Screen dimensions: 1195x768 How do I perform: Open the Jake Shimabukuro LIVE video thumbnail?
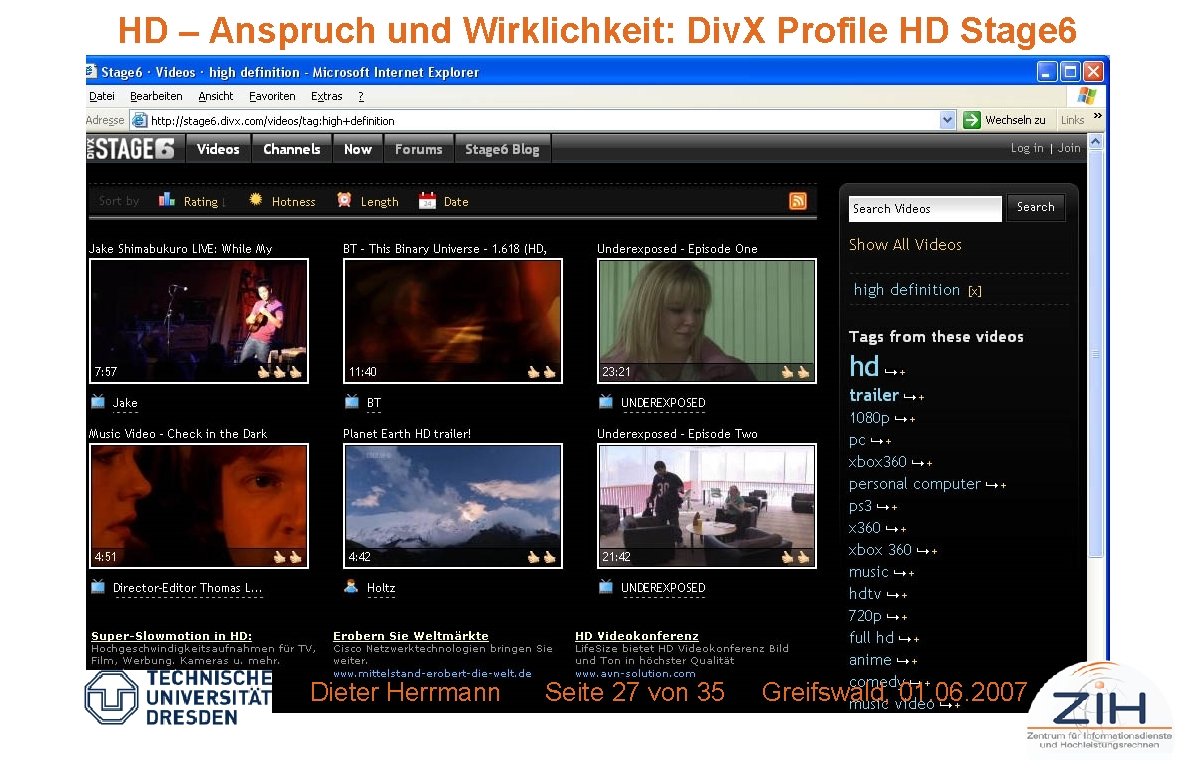[x=199, y=321]
